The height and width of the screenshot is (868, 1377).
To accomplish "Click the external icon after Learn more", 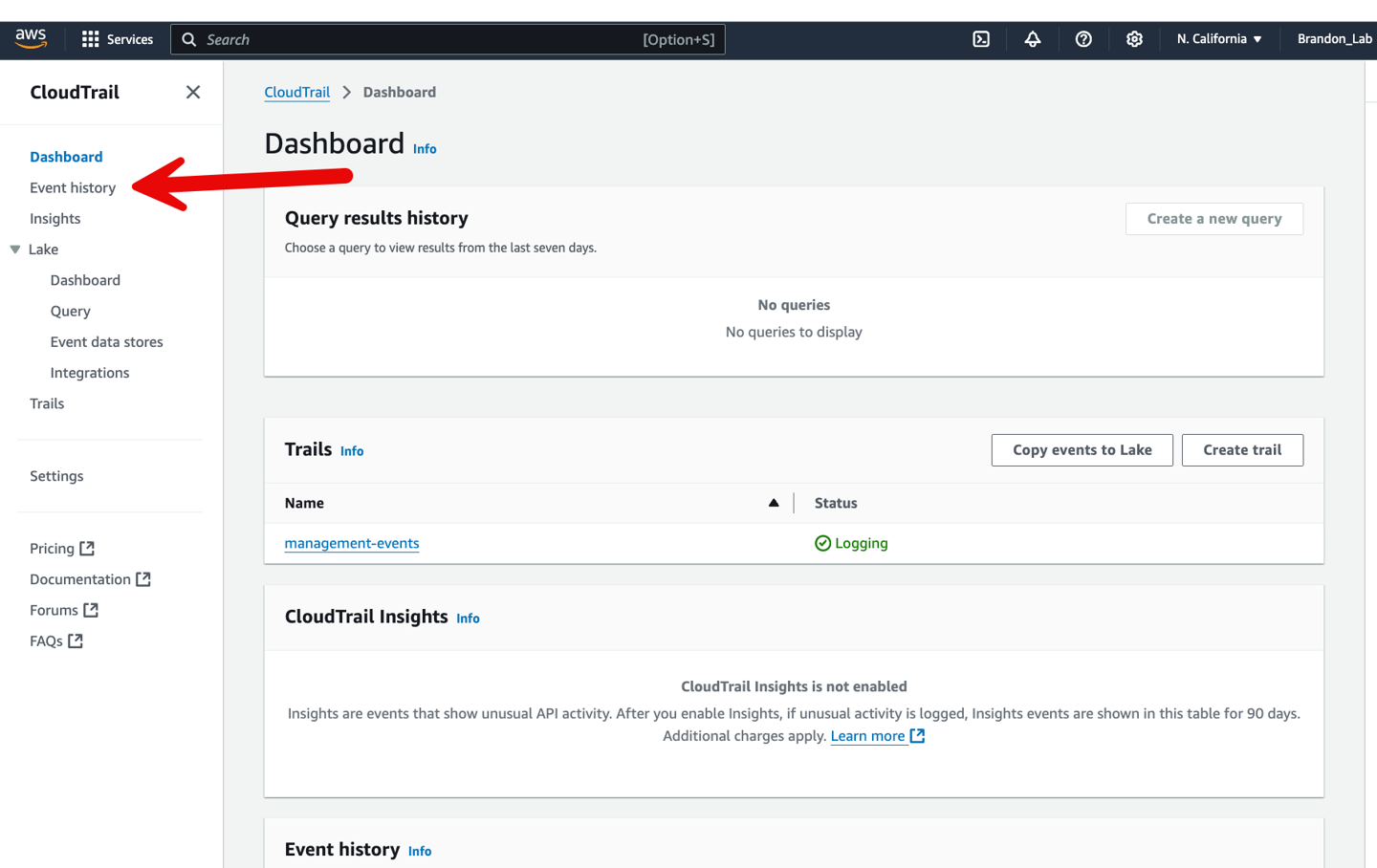I will click(917, 735).
